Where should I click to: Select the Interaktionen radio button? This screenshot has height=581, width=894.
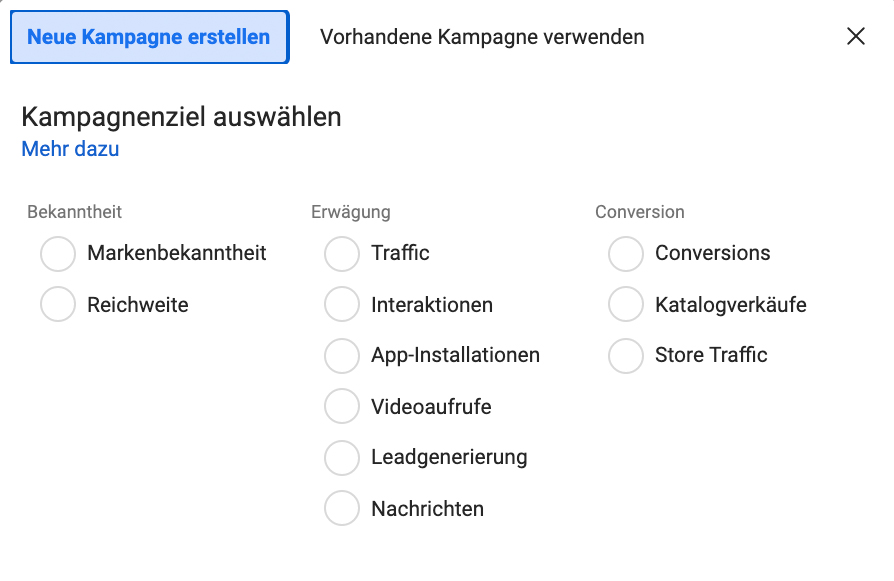click(342, 304)
